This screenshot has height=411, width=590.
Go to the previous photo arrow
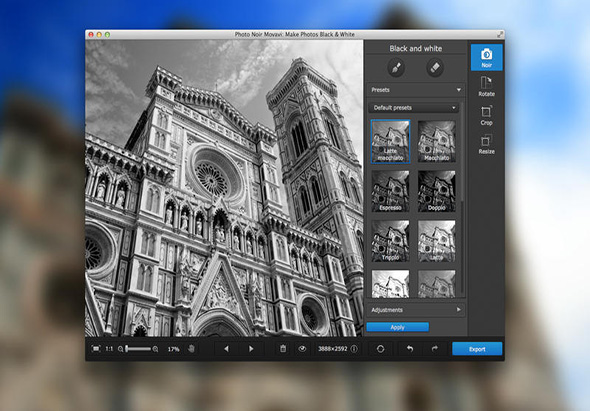[x=226, y=349]
